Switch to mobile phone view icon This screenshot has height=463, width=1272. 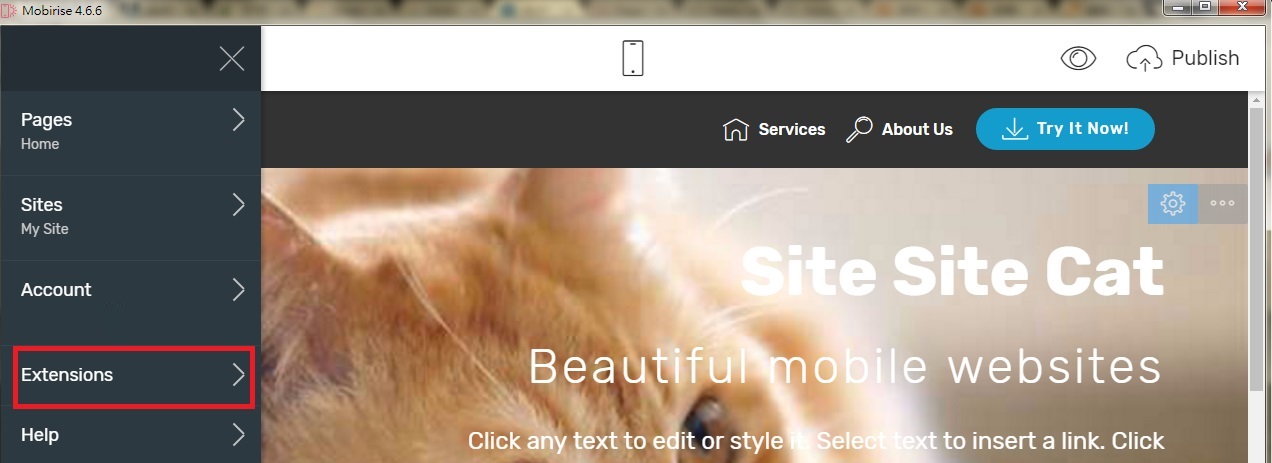[632, 58]
